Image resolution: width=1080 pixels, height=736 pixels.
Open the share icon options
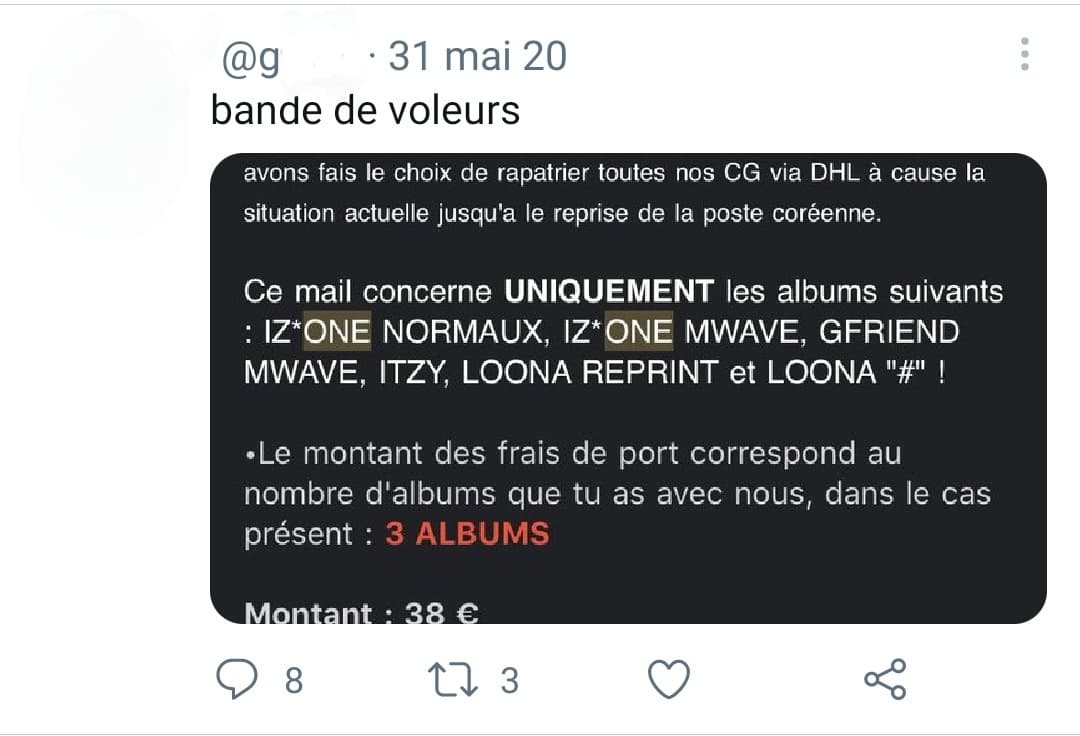(885, 680)
